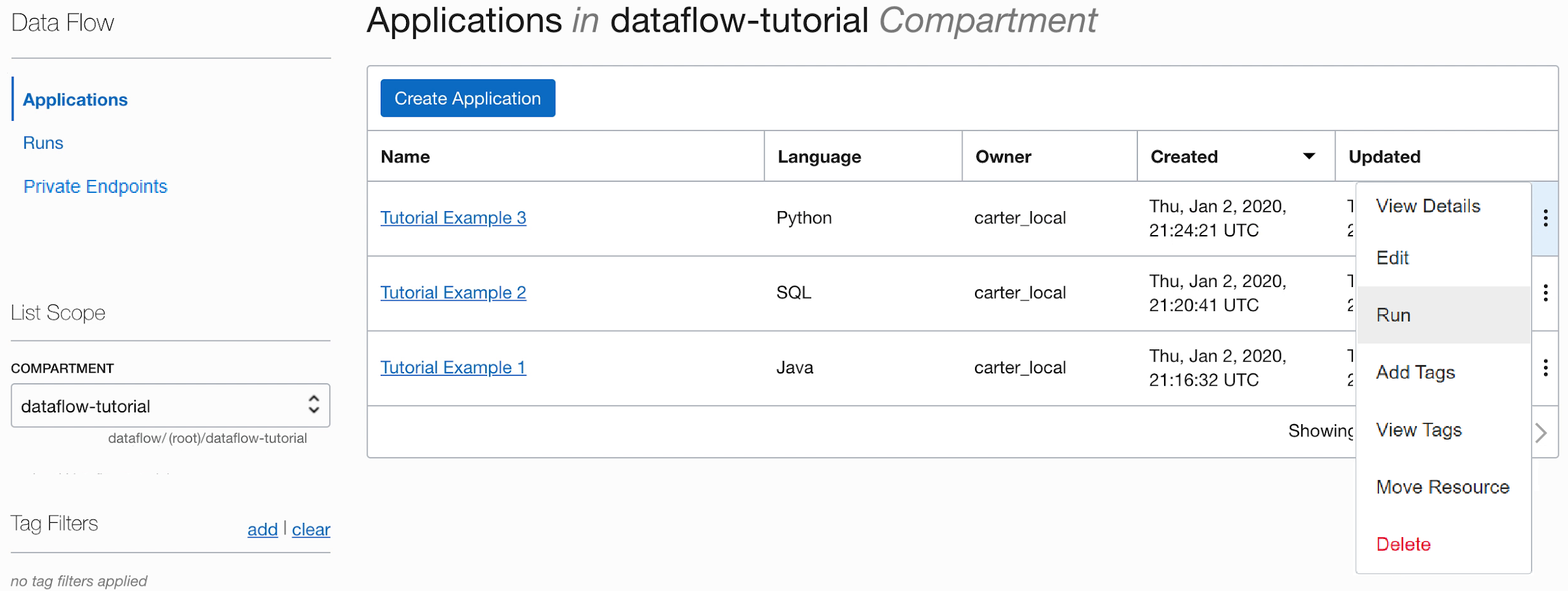Open the actions menu for Tutorial Example 3
Screen dimensions: 1568x591
tap(1545, 218)
